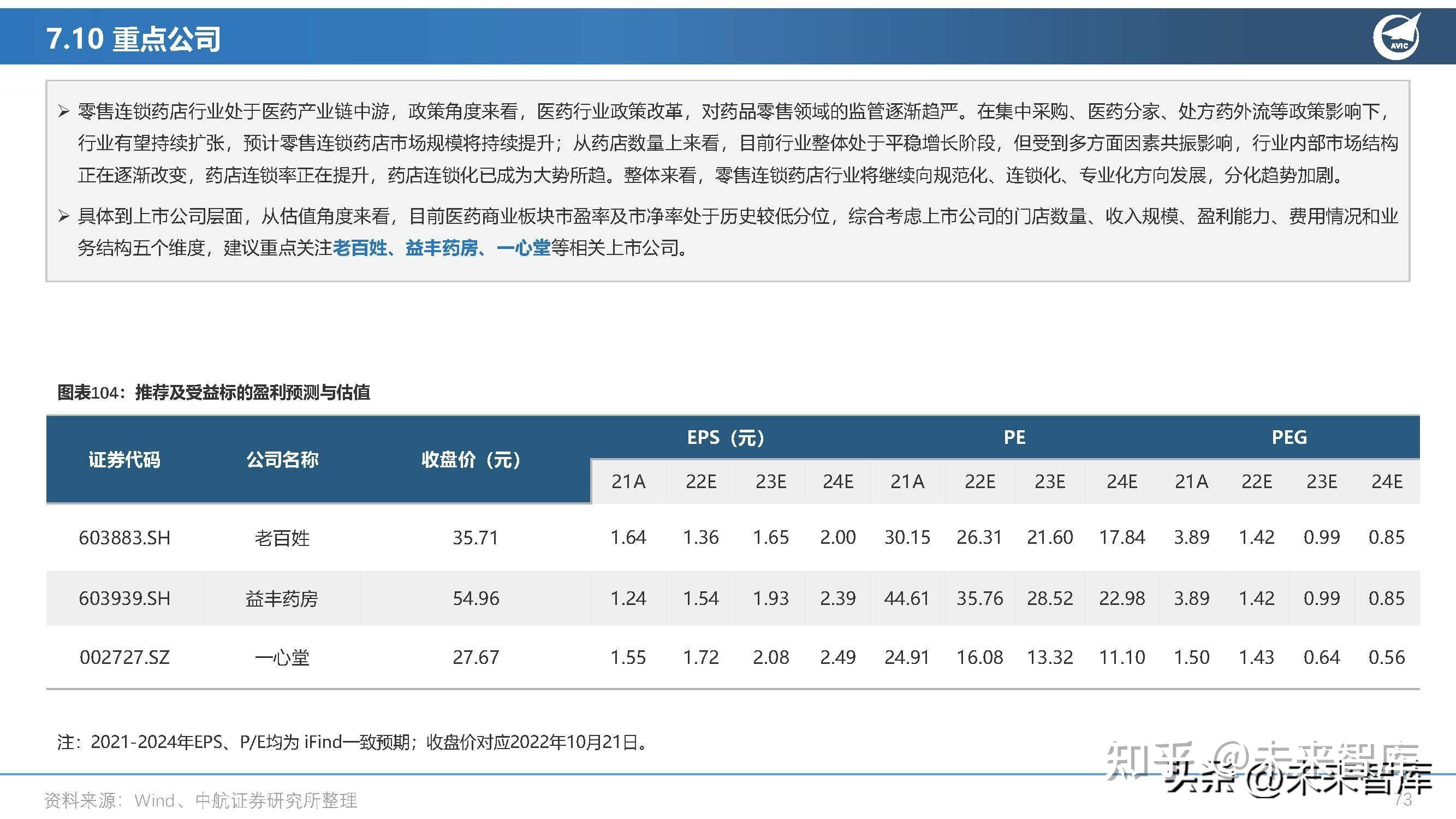Select security code 603939.SH
This screenshot has width=1456, height=819.
tap(124, 598)
